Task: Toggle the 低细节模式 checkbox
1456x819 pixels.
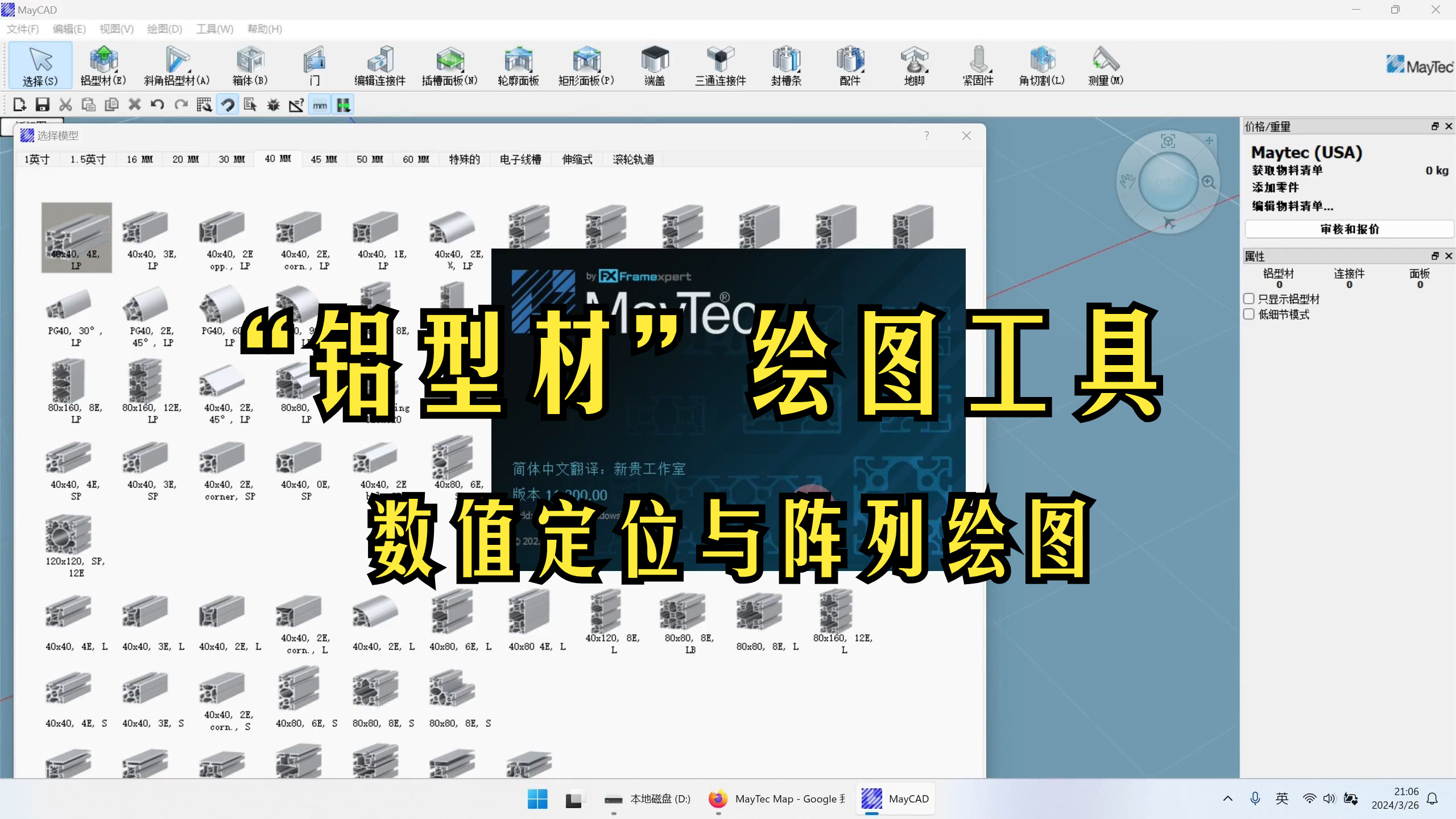Action: (x=1249, y=313)
